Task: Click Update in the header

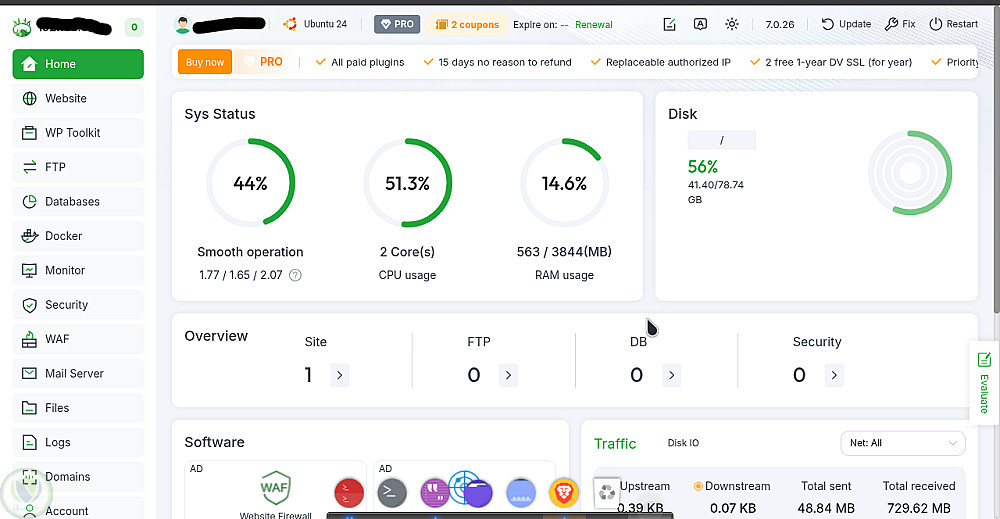Action: coord(846,24)
